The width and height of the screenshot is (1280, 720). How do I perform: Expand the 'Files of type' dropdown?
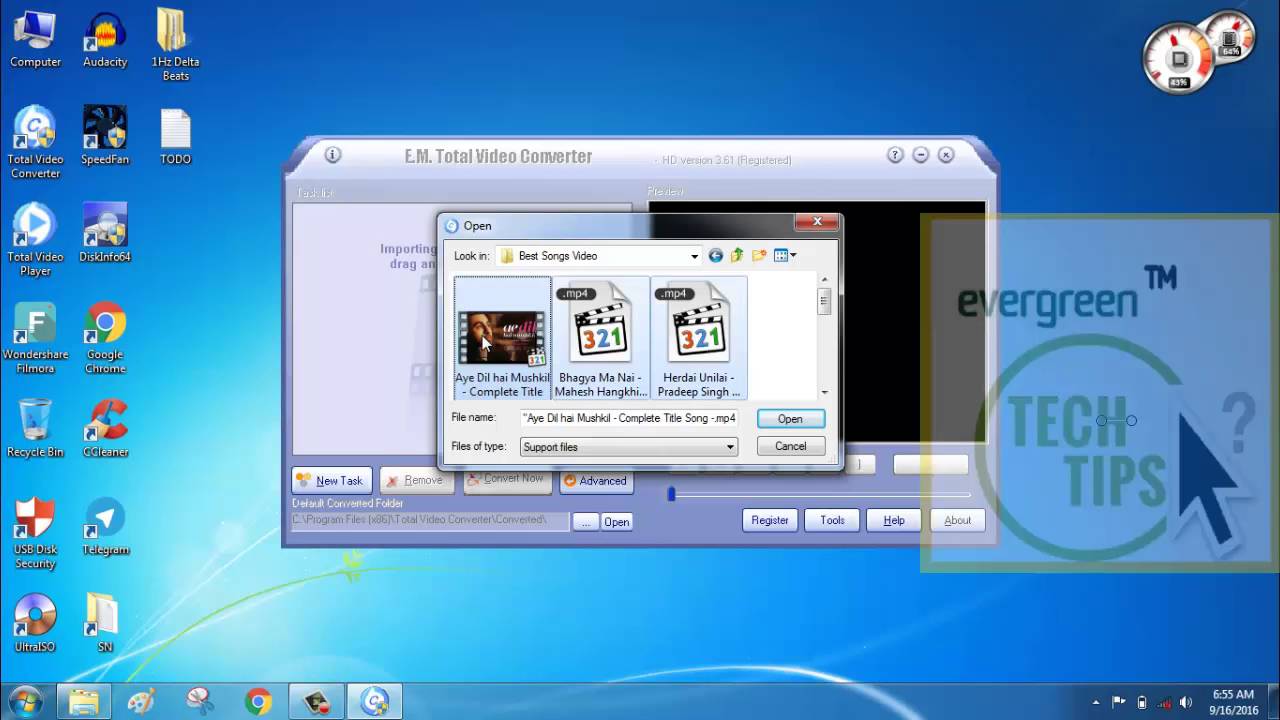730,447
